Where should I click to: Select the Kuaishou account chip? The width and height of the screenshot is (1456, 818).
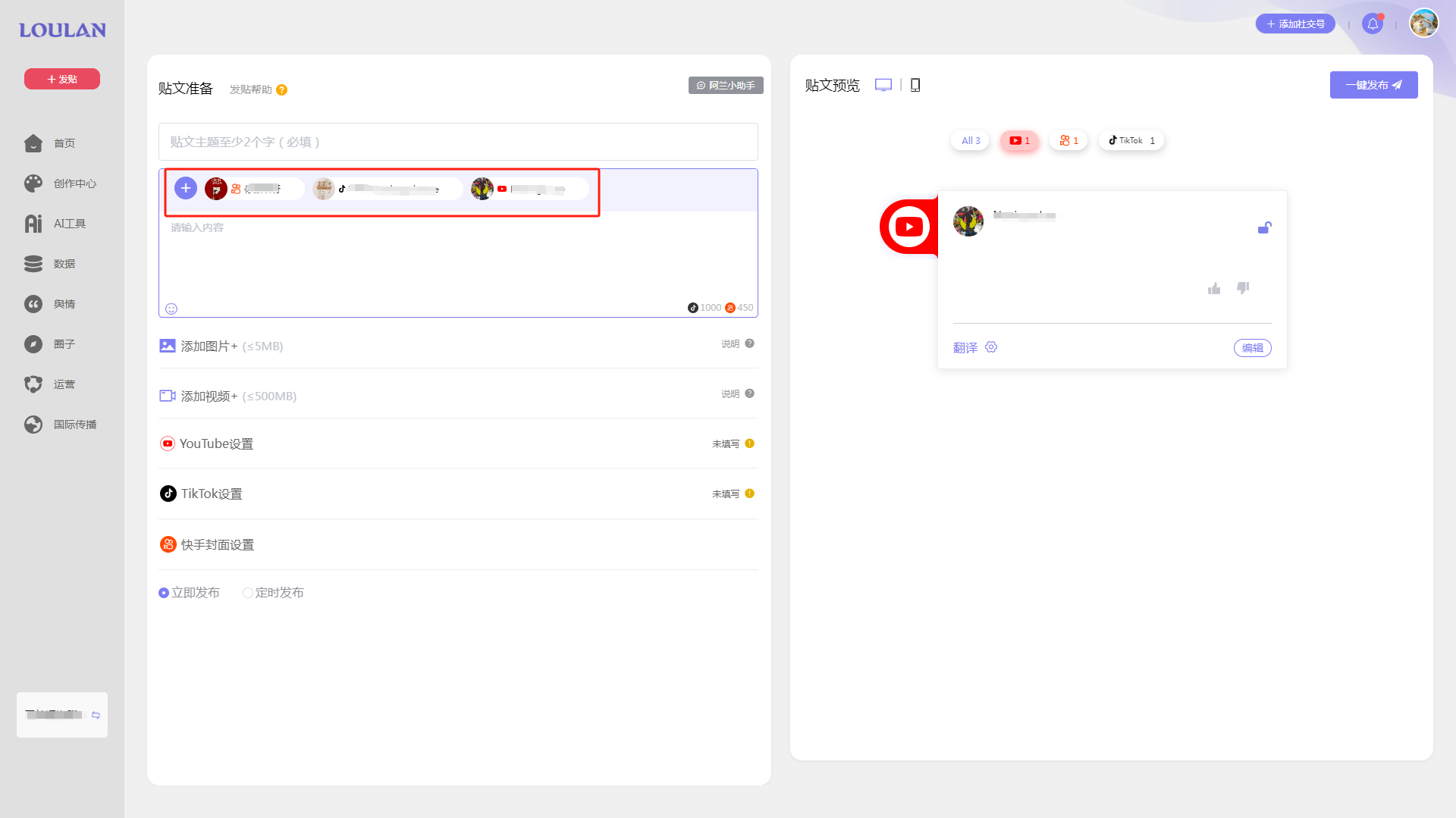254,189
